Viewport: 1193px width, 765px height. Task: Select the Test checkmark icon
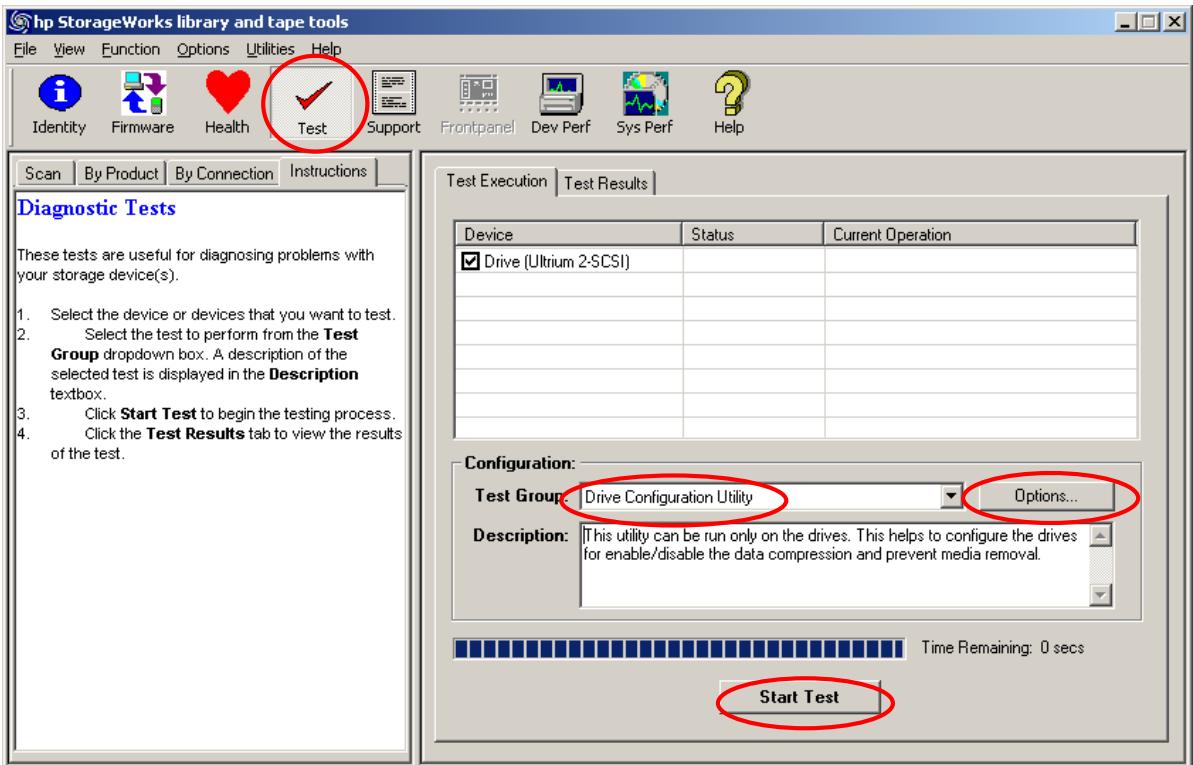click(x=313, y=104)
